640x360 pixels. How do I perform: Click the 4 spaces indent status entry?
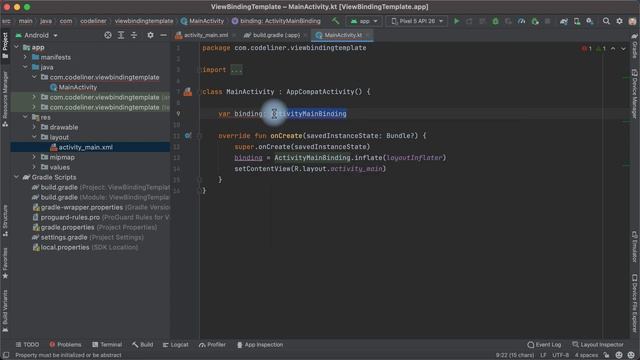point(586,356)
